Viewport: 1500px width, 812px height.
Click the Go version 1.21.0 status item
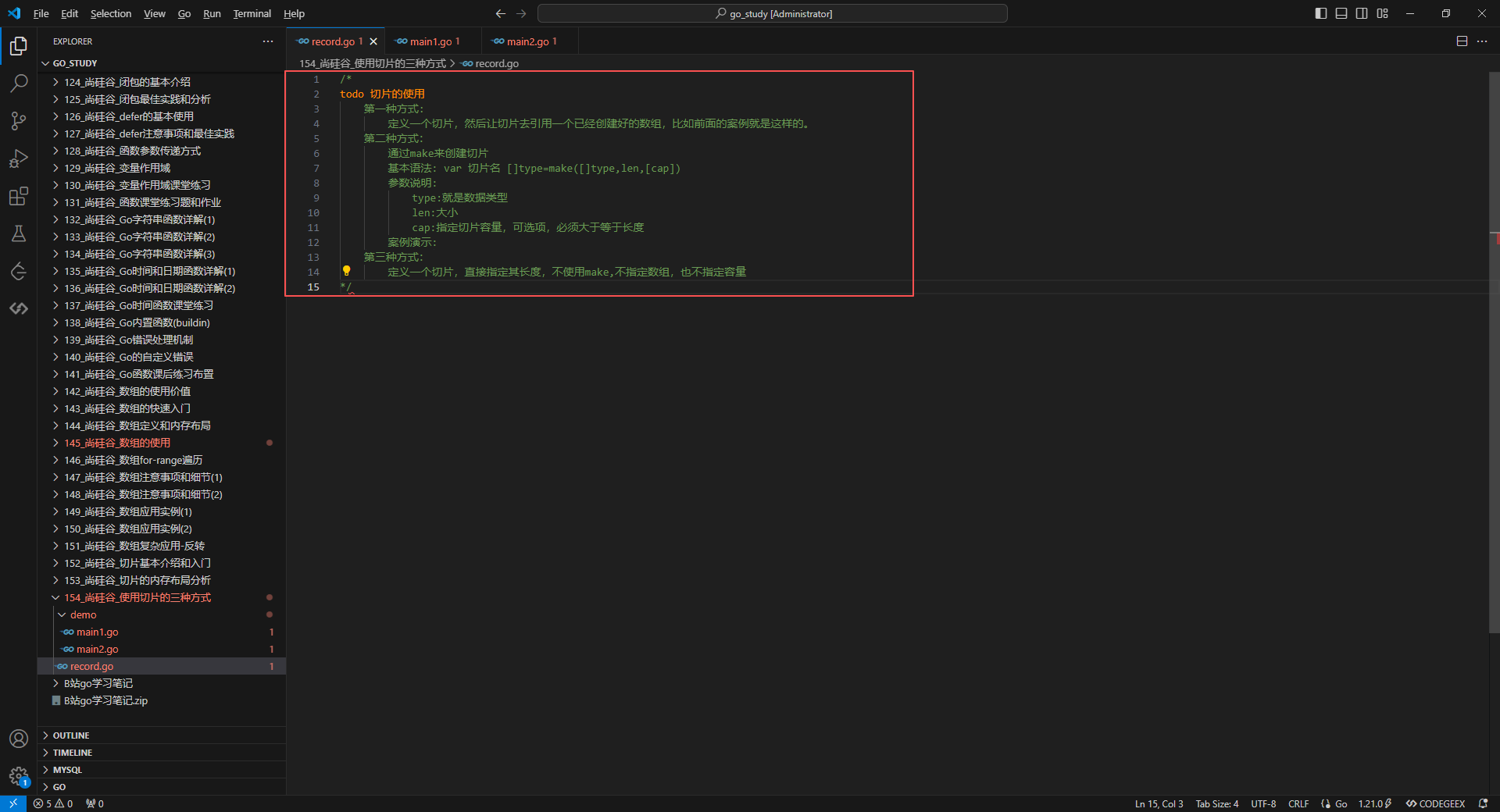click(1375, 803)
